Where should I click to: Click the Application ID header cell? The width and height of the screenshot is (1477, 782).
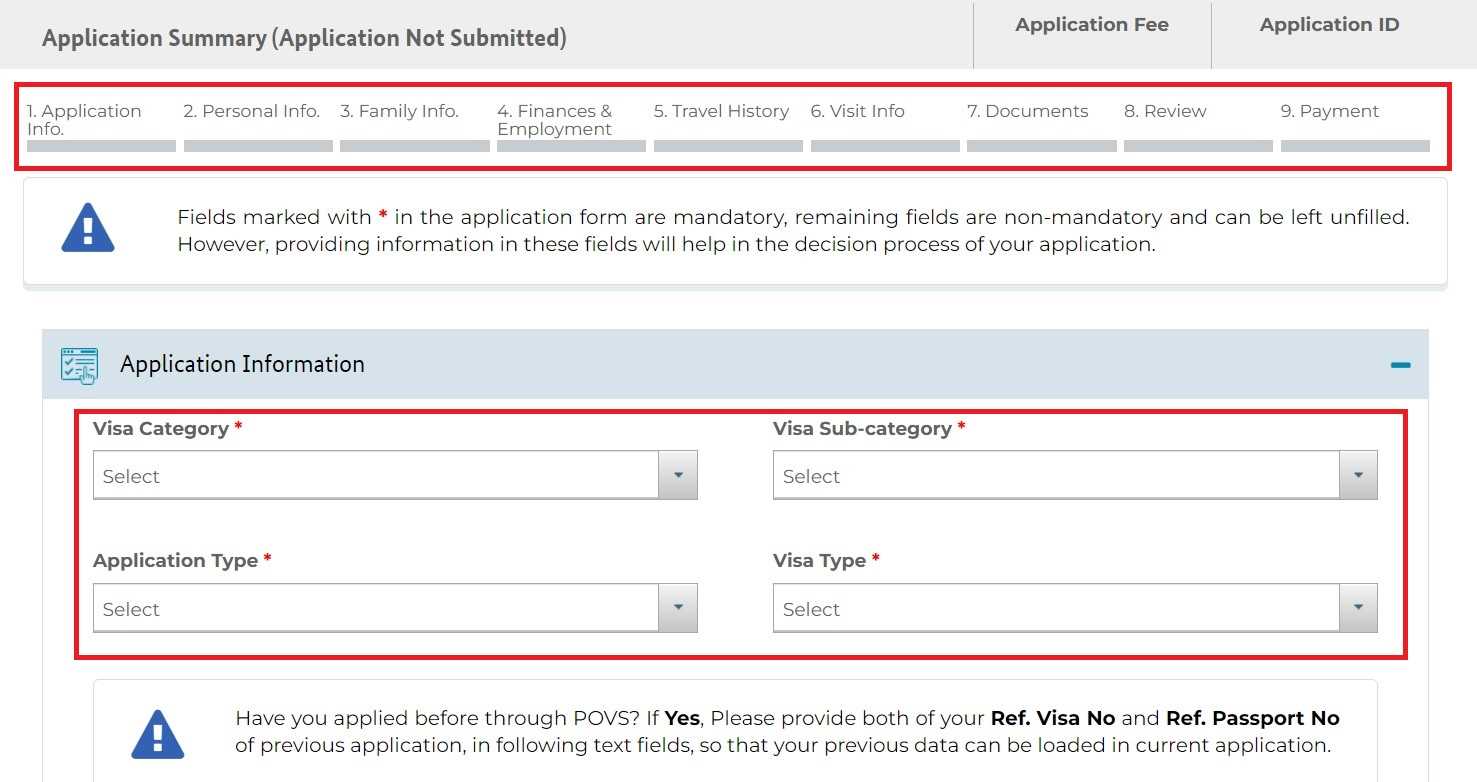1328,26
